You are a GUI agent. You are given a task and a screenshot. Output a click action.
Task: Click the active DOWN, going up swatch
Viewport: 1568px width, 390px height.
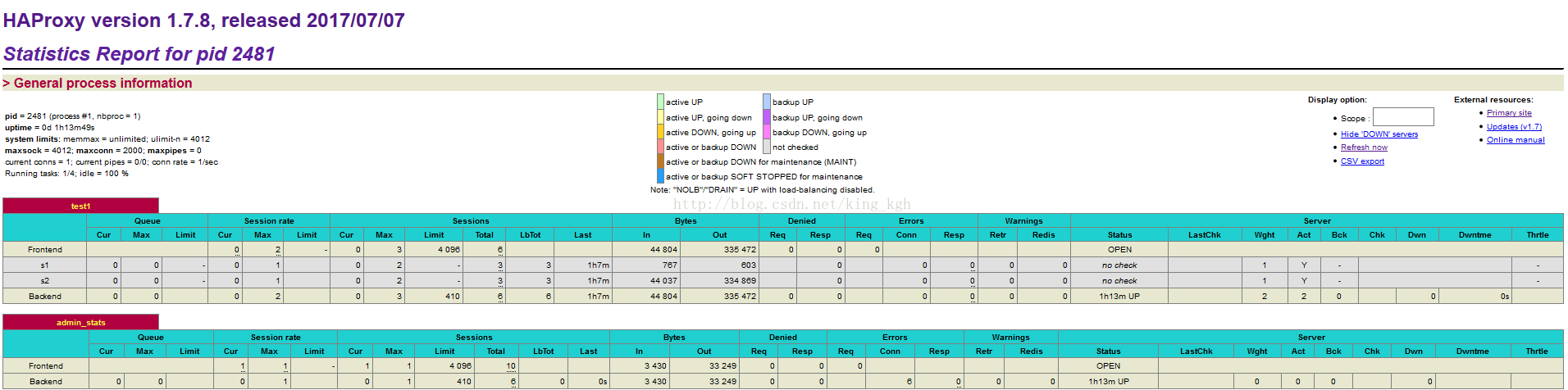coord(660,132)
